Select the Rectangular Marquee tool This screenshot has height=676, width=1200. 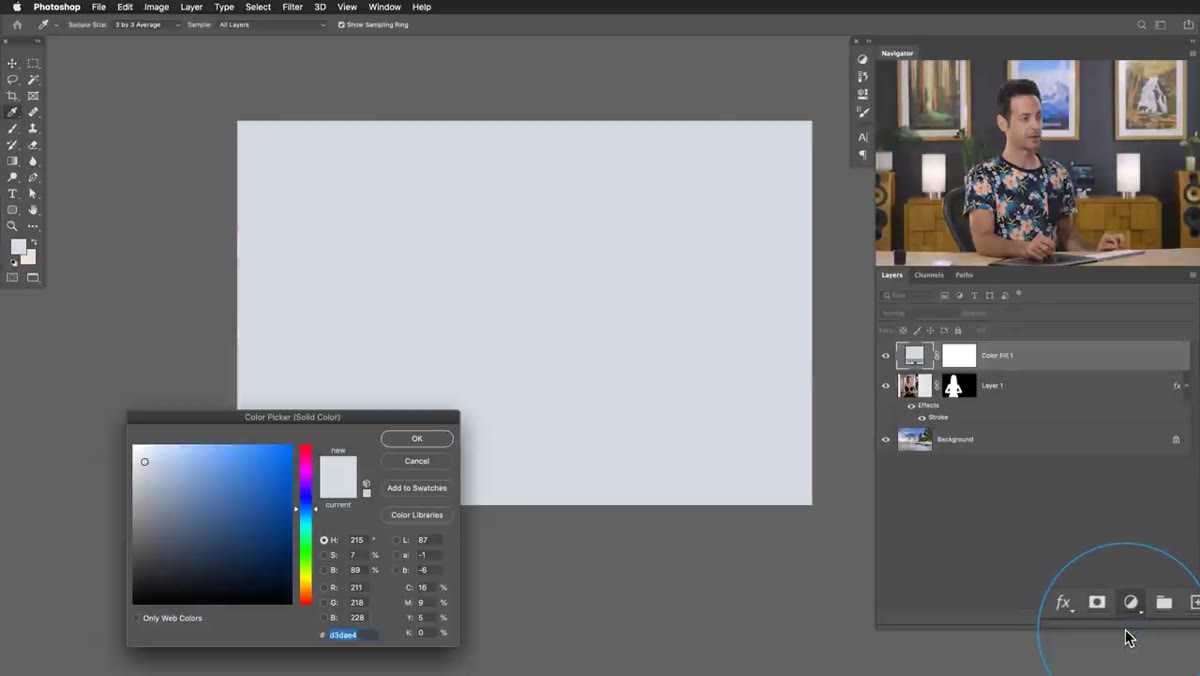pyautogui.click(x=33, y=63)
